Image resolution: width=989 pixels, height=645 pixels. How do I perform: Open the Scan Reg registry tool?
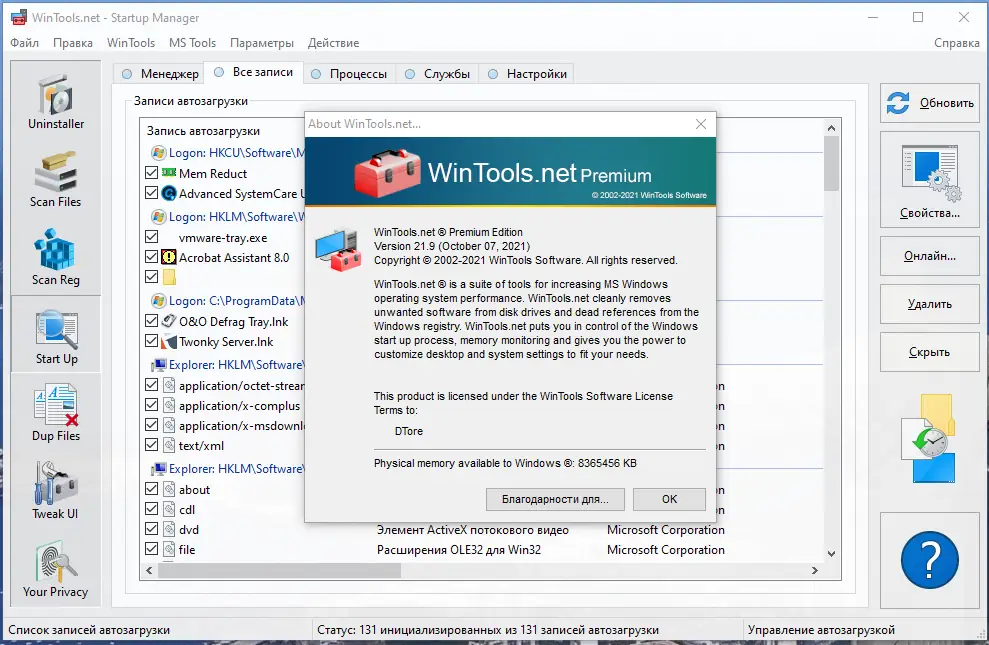[x=56, y=258]
